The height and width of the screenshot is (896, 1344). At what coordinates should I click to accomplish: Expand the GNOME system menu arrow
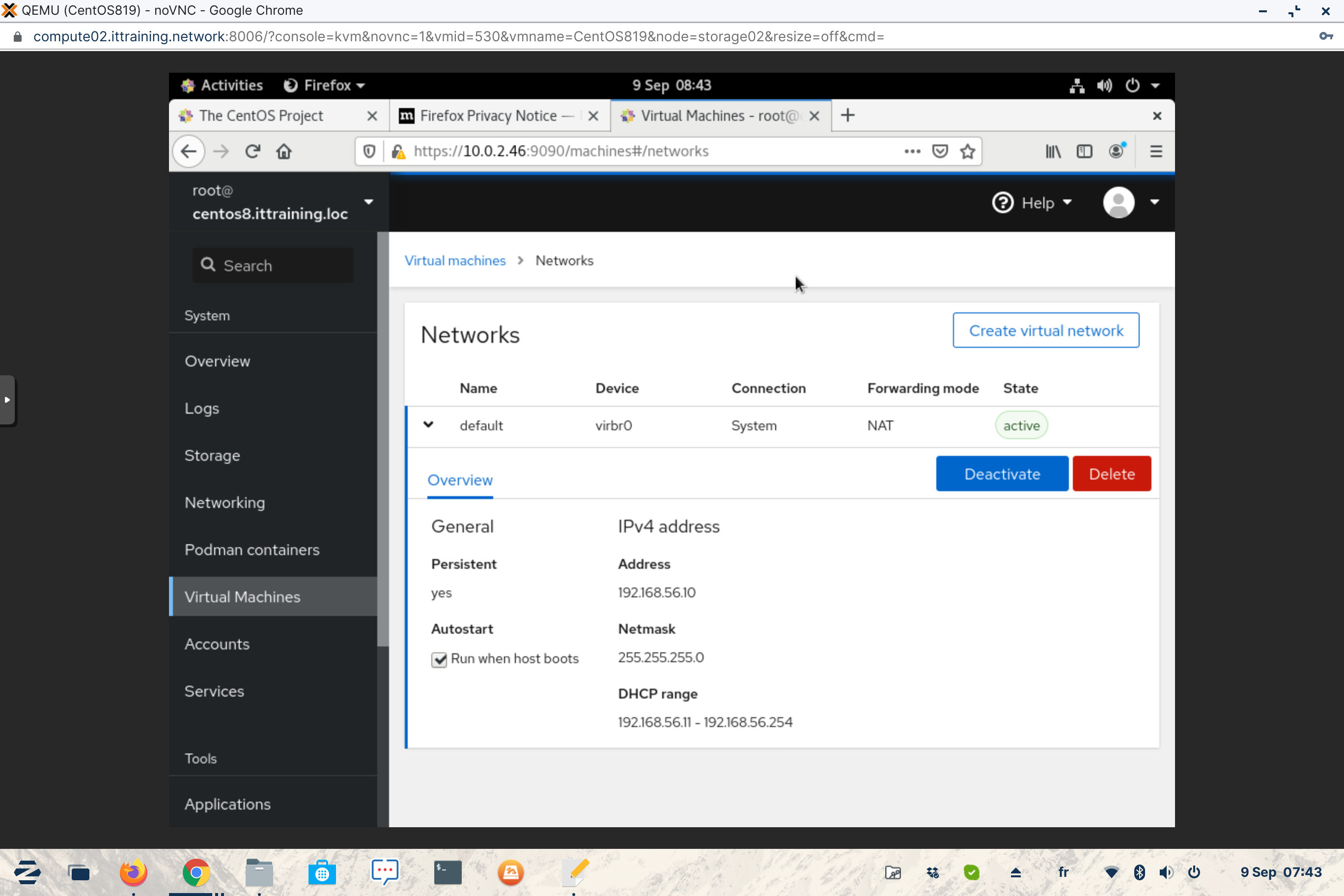click(1155, 85)
